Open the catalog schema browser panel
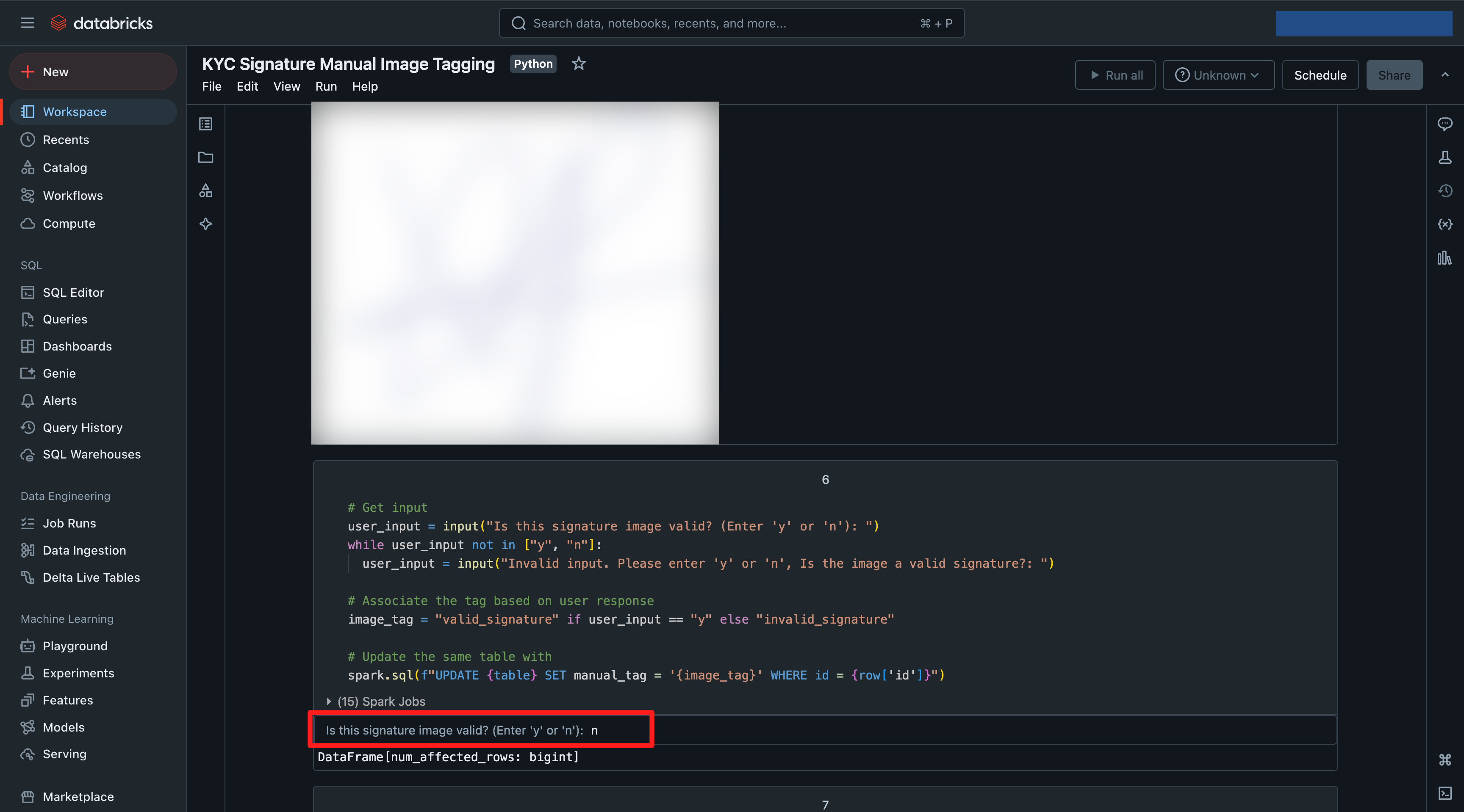The image size is (1464, 812). point(205,191)
